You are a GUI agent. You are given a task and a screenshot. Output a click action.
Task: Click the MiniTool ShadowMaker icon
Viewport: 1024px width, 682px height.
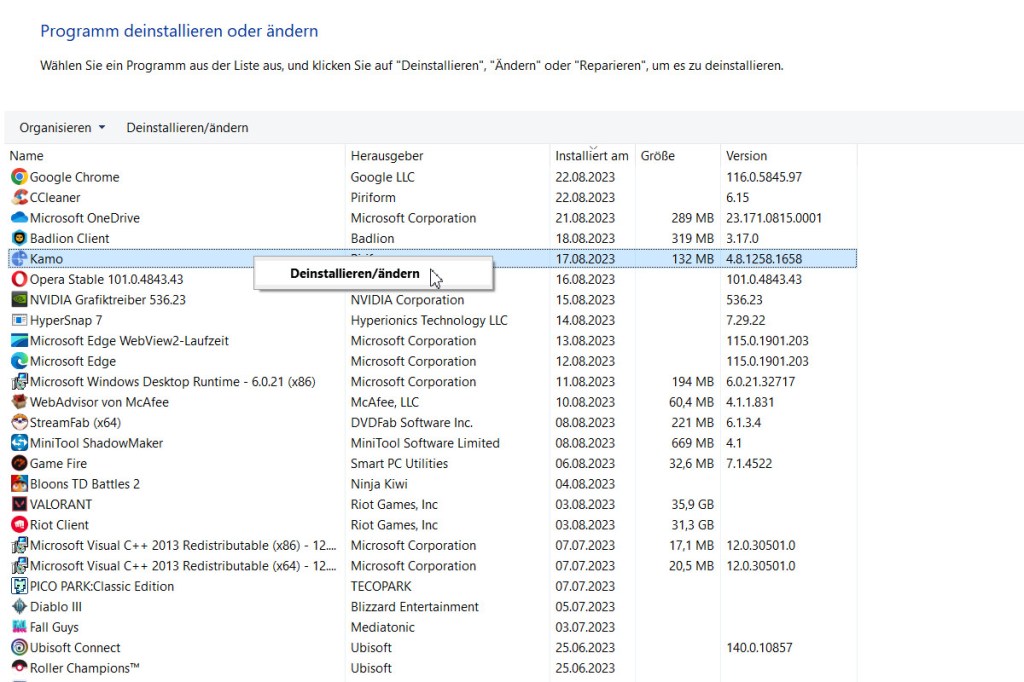[20, 443]
